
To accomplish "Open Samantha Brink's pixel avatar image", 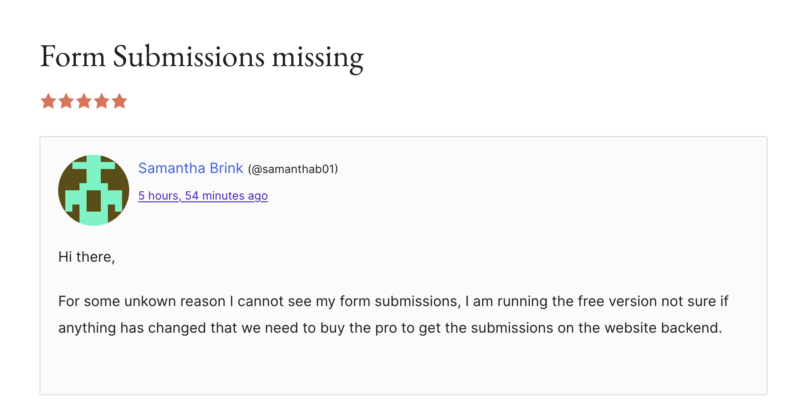I will click(93, 190).
